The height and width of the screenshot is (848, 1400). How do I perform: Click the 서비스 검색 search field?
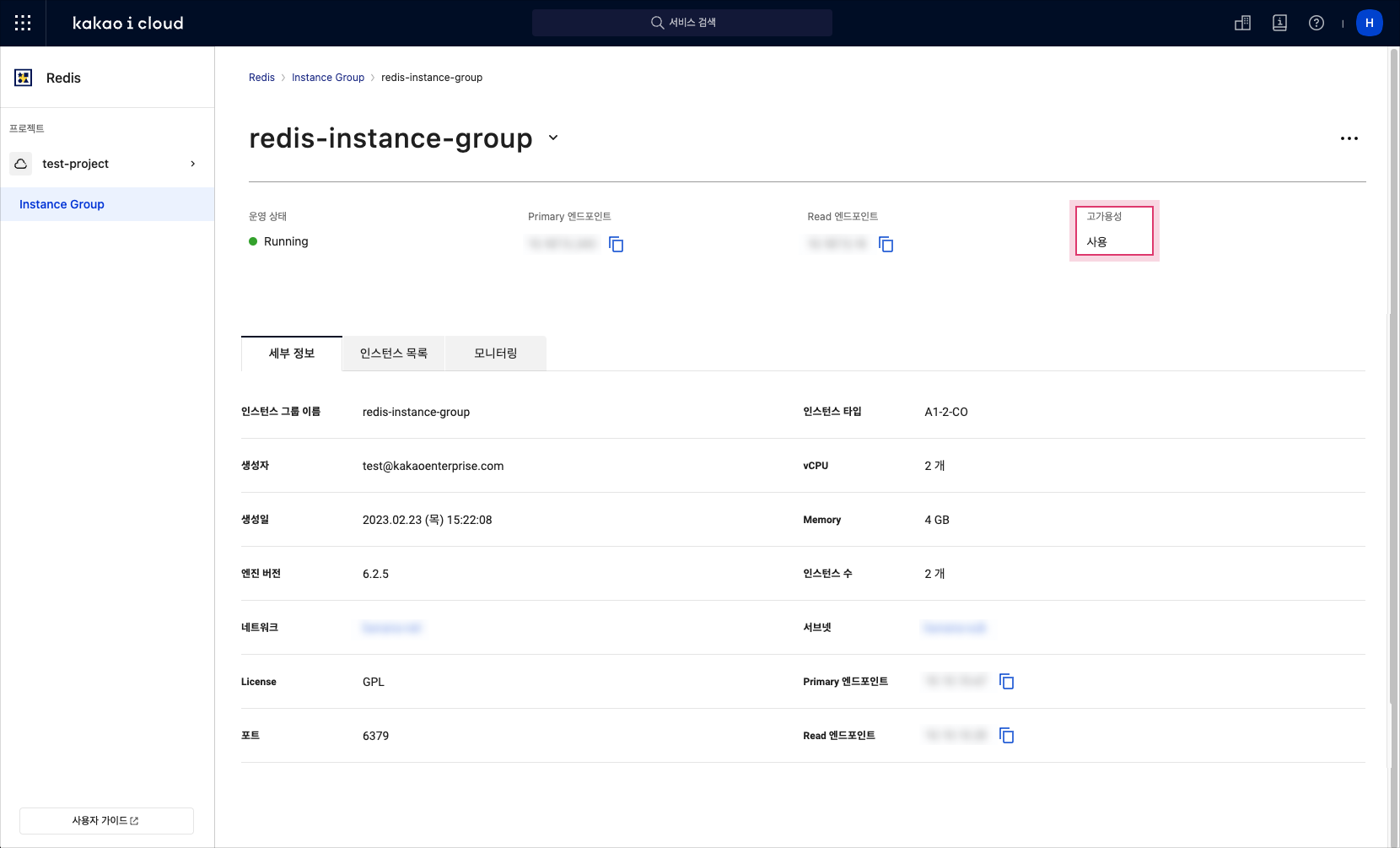pyautogui.click(x=682, y=23)
